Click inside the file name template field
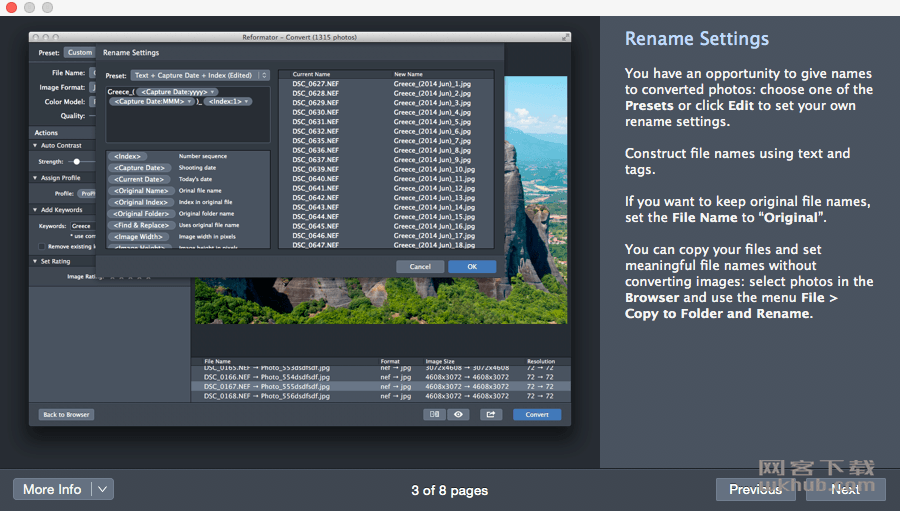900x511 pixels. [x=188, y=114]
